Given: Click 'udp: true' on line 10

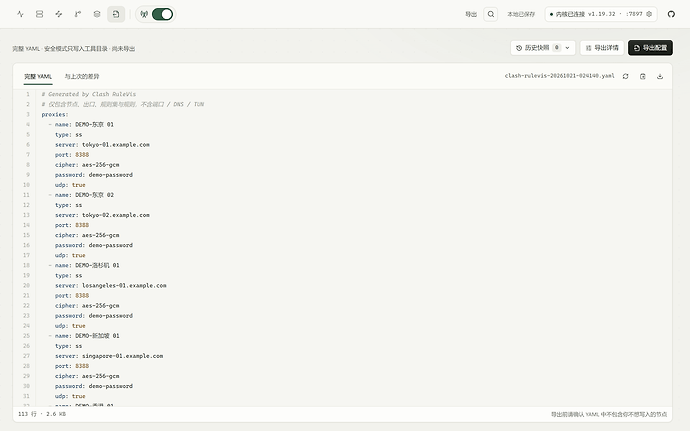Looking at the screenshot, I should pyautogui.click(x=70, y=185).
